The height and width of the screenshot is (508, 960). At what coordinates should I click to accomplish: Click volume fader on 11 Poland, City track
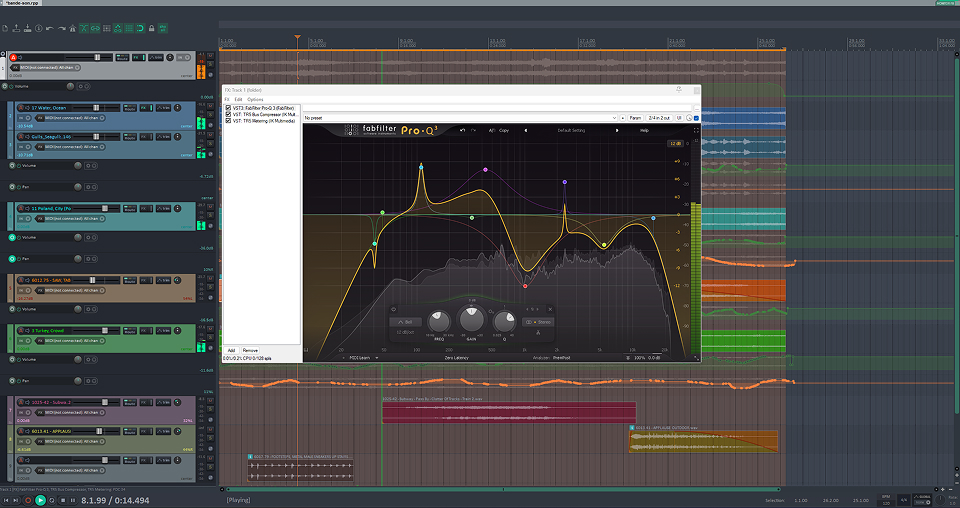pos(105,209)
